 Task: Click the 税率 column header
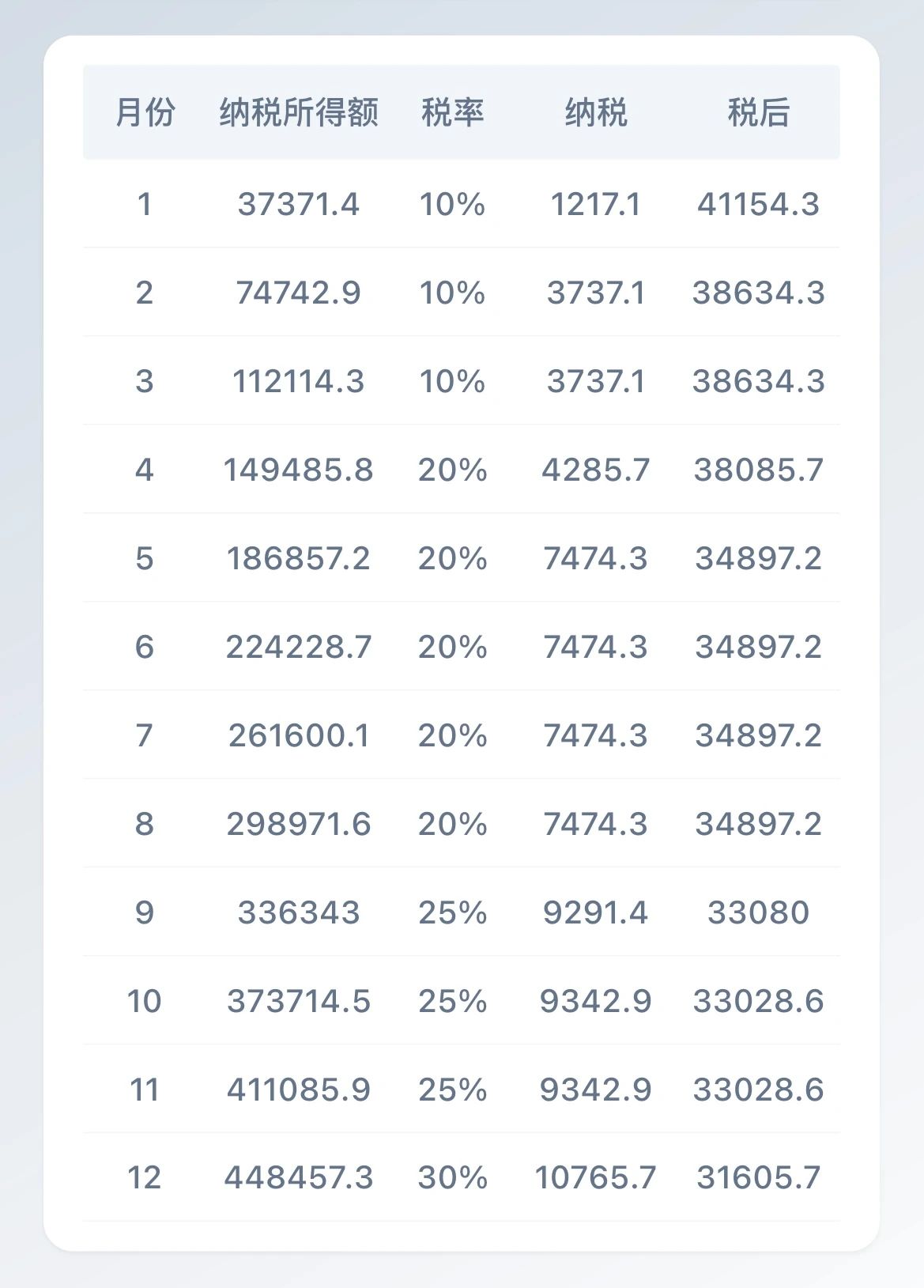[452, 112]
